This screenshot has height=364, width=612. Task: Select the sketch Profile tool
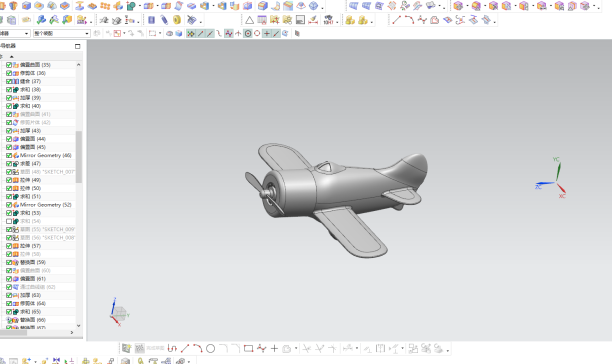pos(172,348)
